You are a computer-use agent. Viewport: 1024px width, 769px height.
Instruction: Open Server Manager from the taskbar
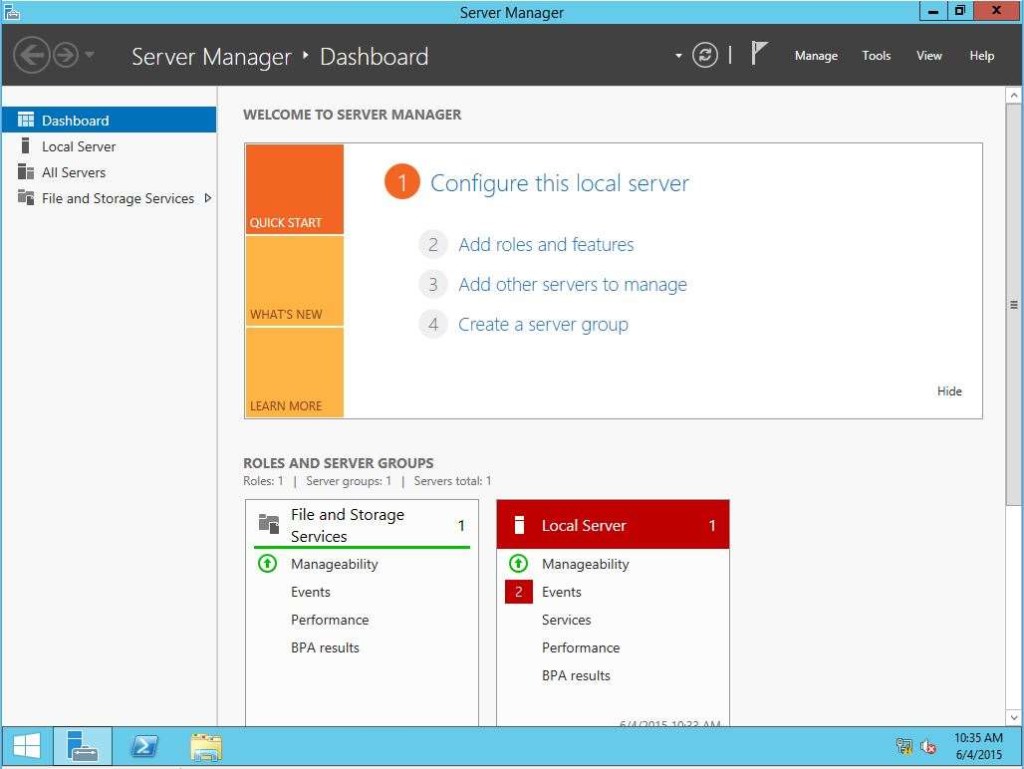click(x=82, y=746)
